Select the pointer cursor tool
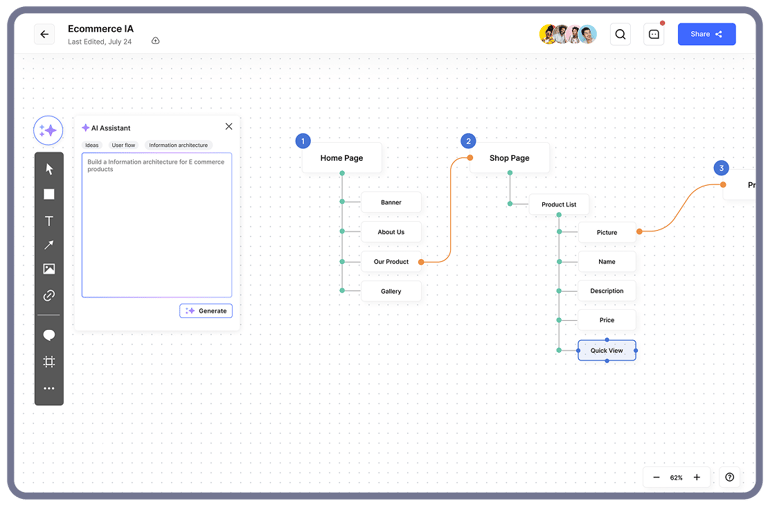Viewport: 768px width, 510px height. pyautogui.click(x=49, y=169)
